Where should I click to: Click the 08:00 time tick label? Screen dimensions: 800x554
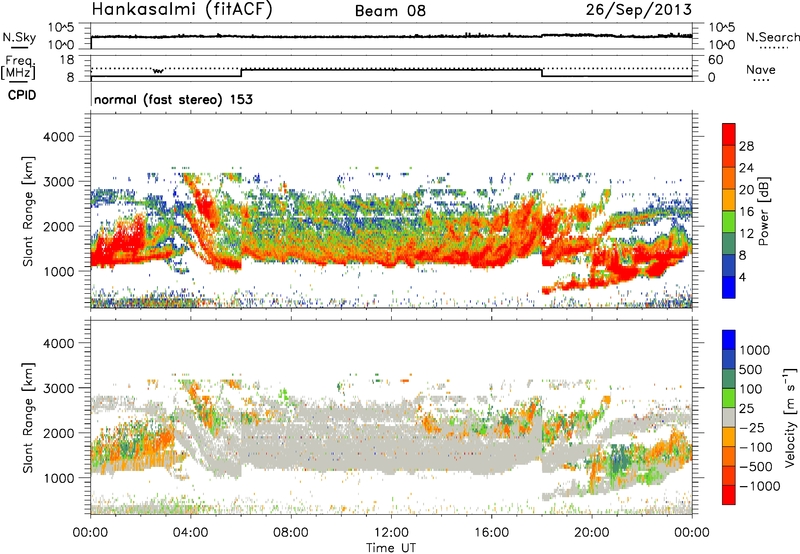[291, 533]
